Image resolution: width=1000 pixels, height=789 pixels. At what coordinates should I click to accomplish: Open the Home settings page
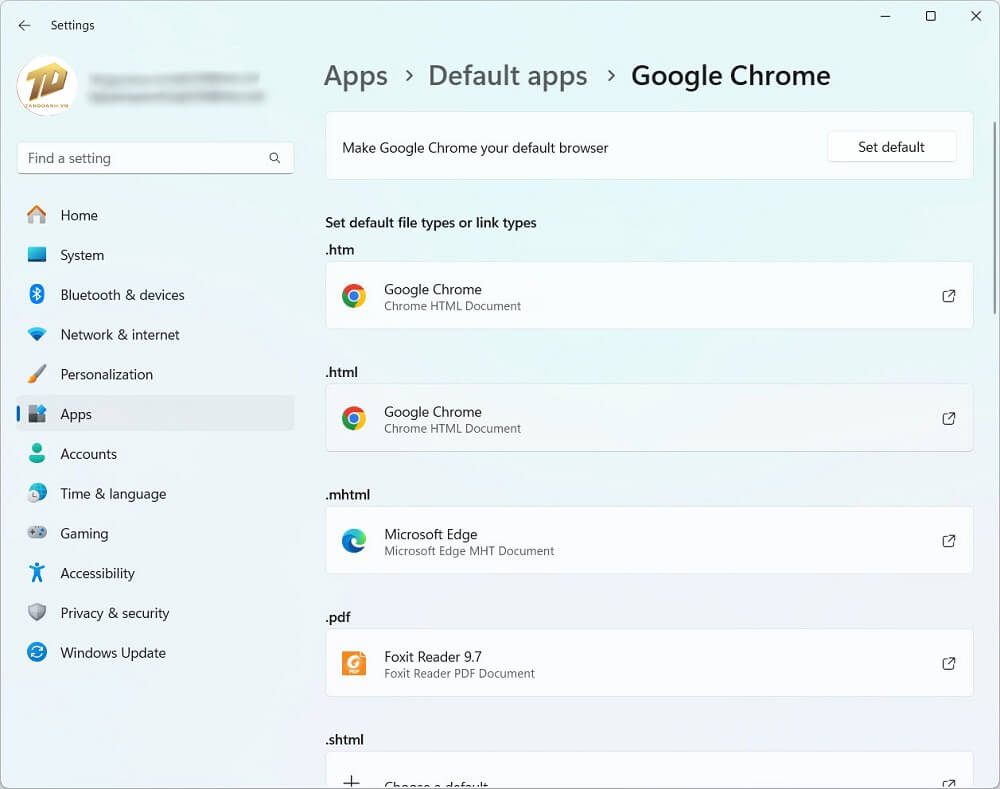tap(155, 215)
